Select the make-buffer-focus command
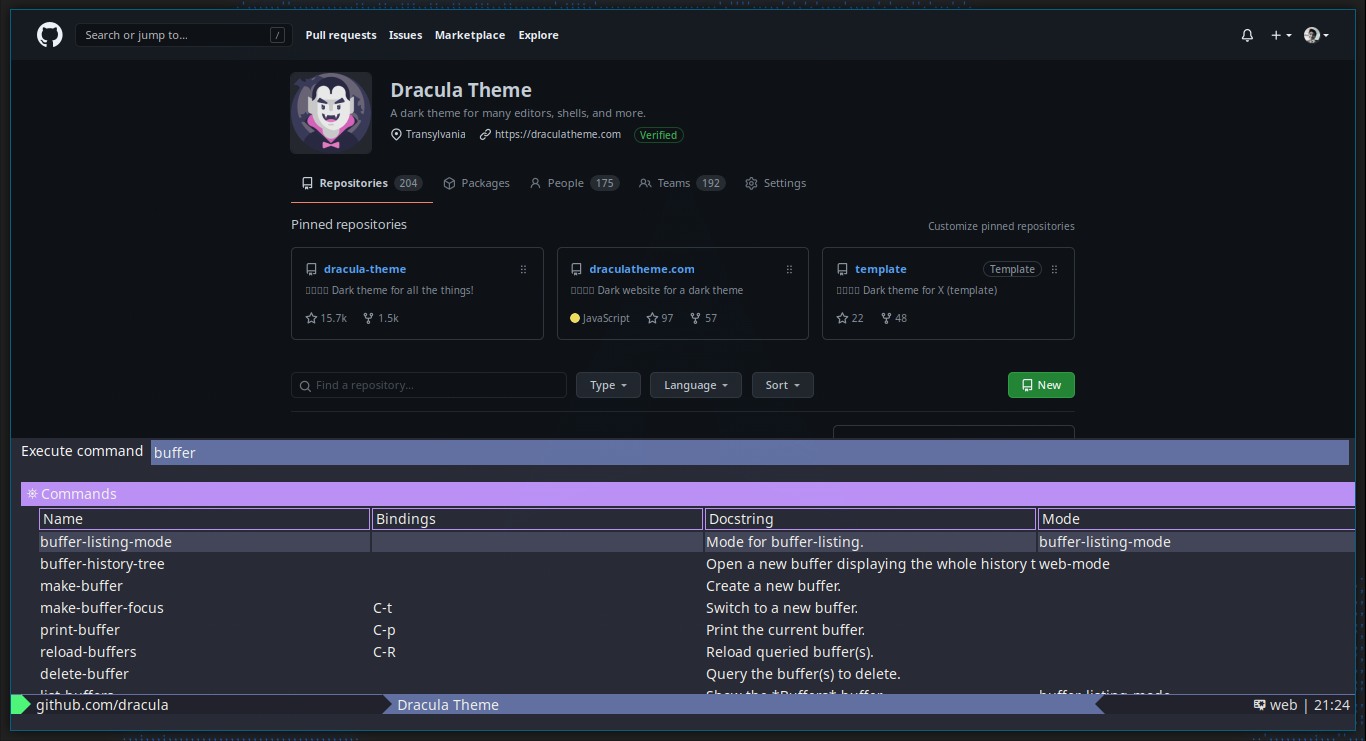The width and height of the screenshot is (1366, 741). 102,608
